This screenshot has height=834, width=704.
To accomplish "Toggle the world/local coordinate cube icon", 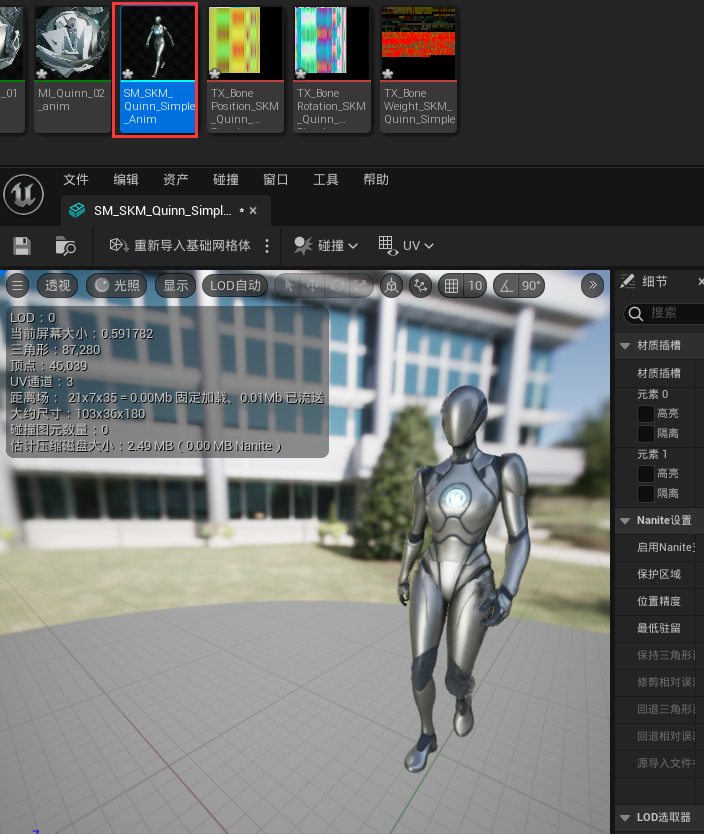I will (391, 286).
